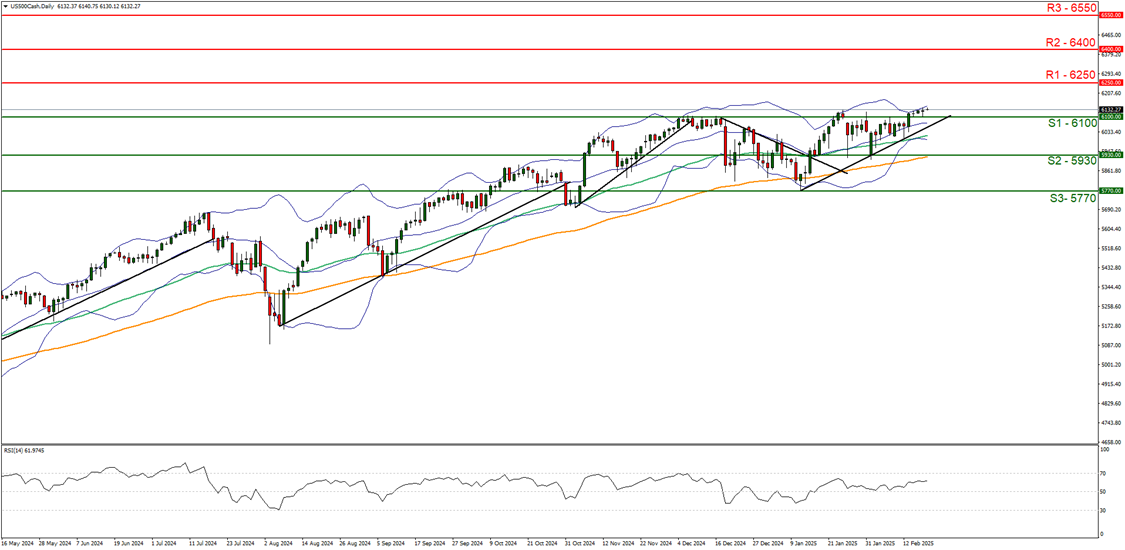Click the US500Cash,Daily chart title
1125x550 pixels.
pos(34,6)
